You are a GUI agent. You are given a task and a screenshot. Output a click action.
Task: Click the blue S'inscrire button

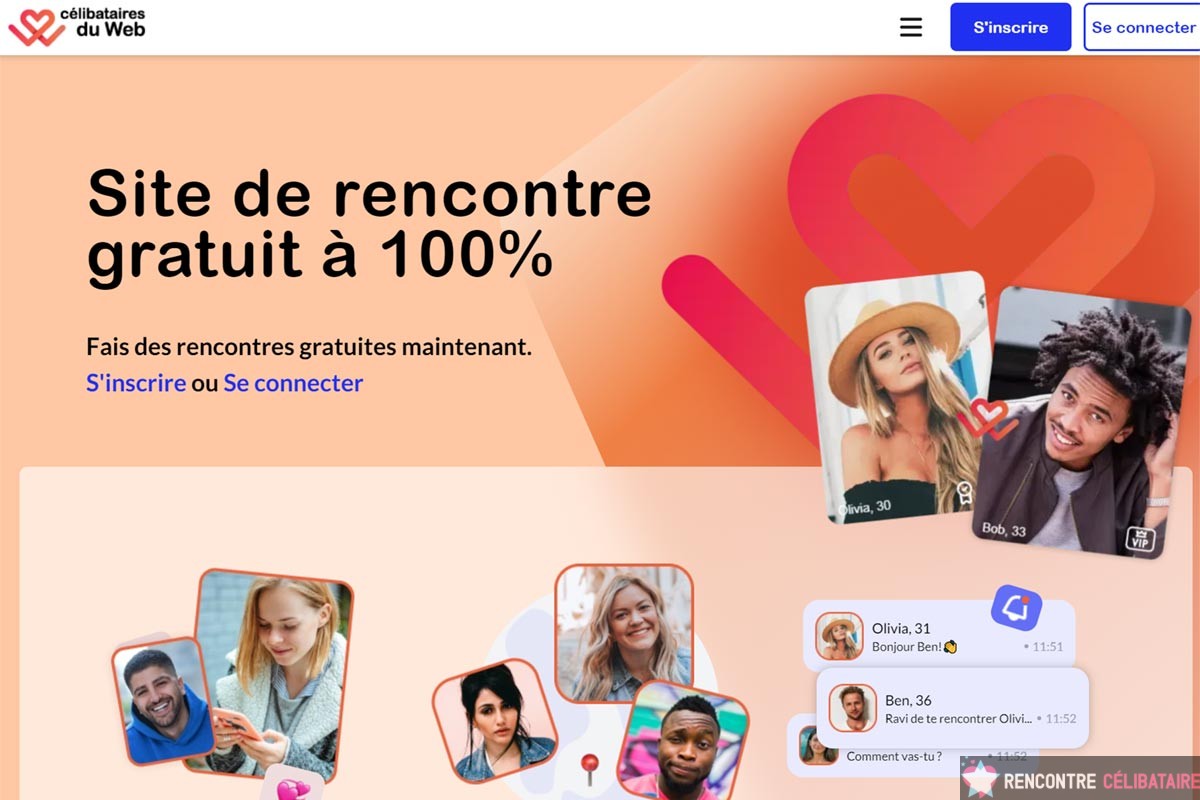click(1011, 27)
